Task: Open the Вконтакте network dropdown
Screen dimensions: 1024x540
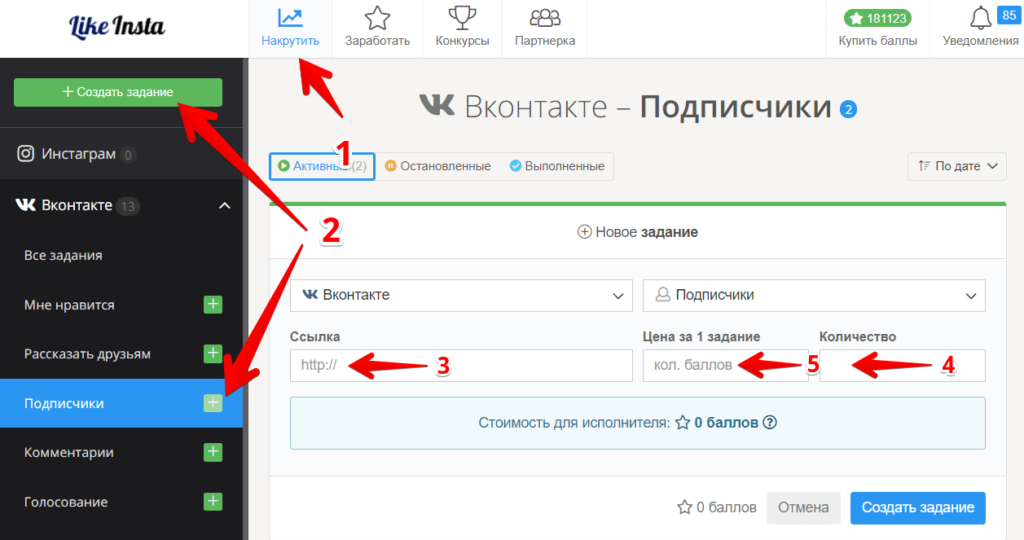Action: point(461,295)
